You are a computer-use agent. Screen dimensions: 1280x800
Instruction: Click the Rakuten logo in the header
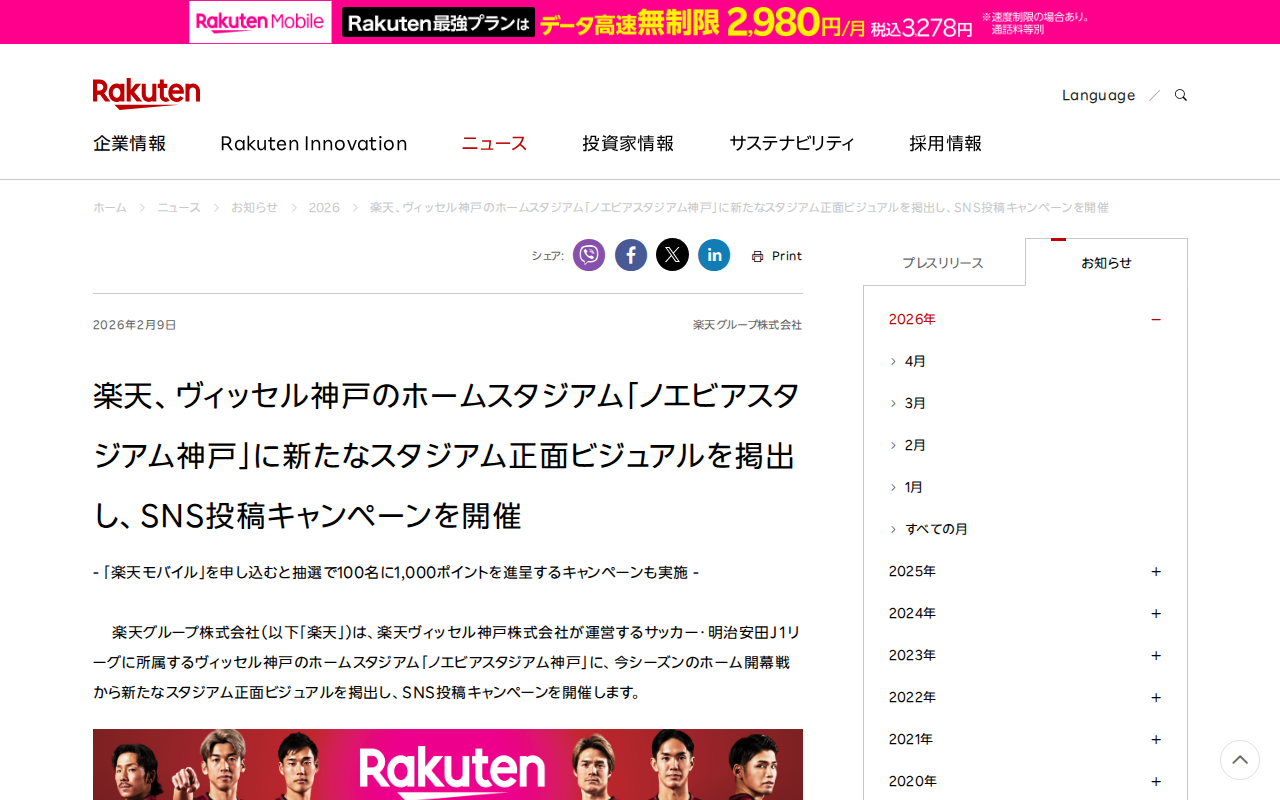coord(146,93)
